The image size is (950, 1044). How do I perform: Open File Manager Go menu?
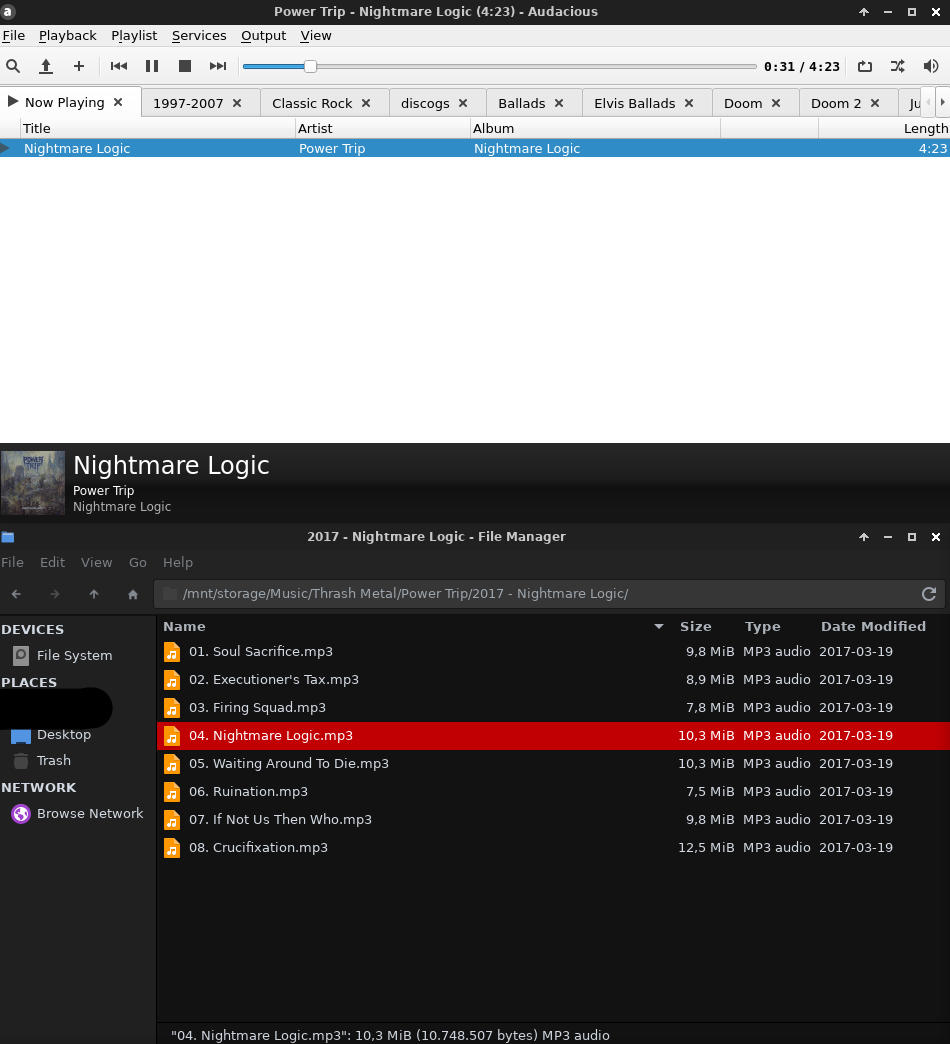pyautogui.click(x=138, y=563)
